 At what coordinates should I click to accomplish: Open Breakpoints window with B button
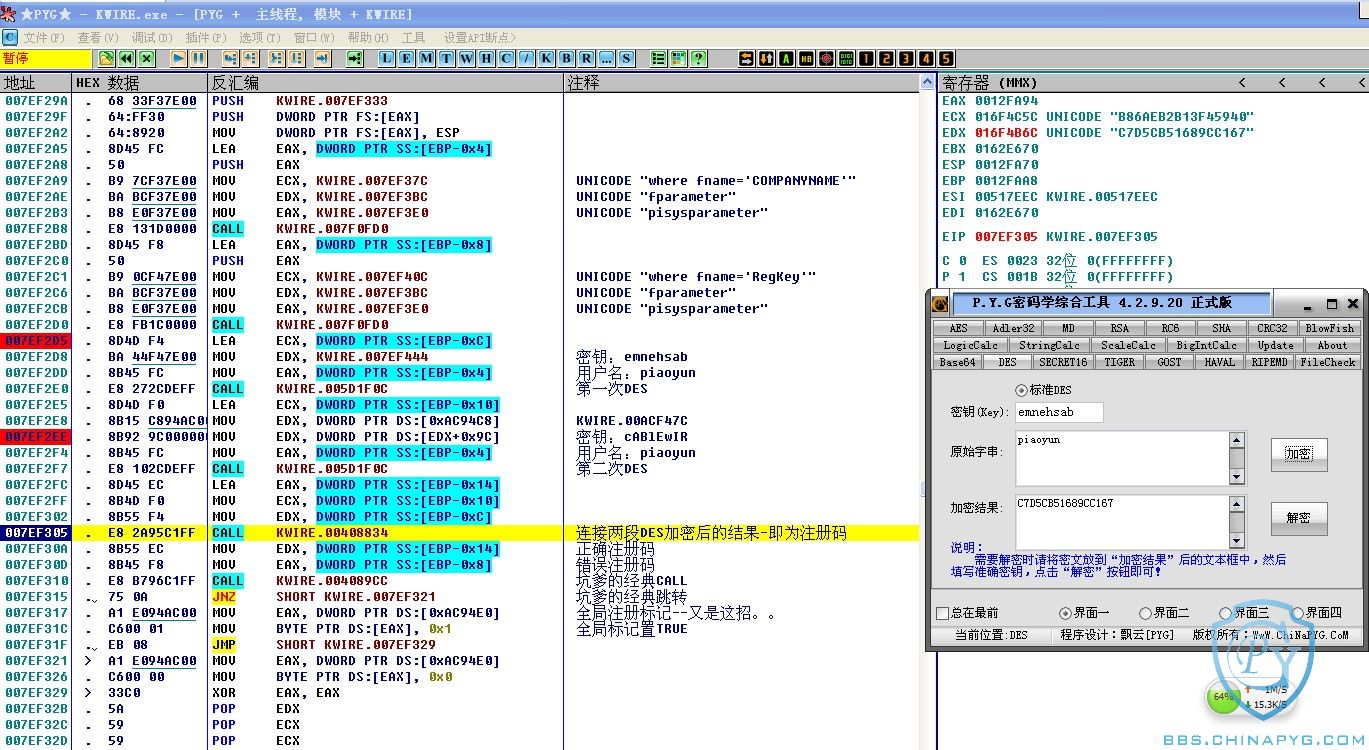point(567,58)
